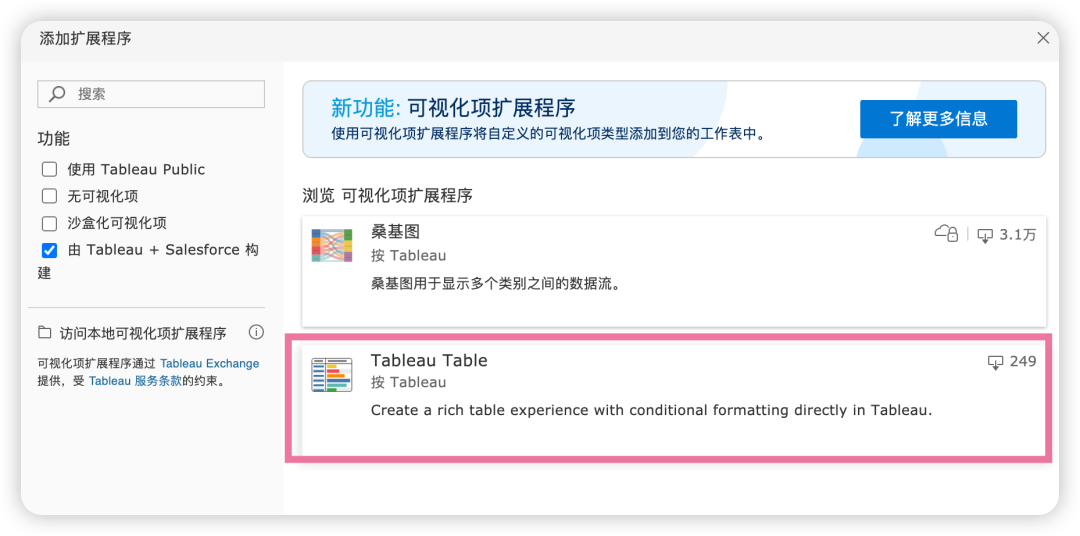Click 访问本地可视化项扩展程序 entry
The image size is (1080, 536).
pos(142,333)
